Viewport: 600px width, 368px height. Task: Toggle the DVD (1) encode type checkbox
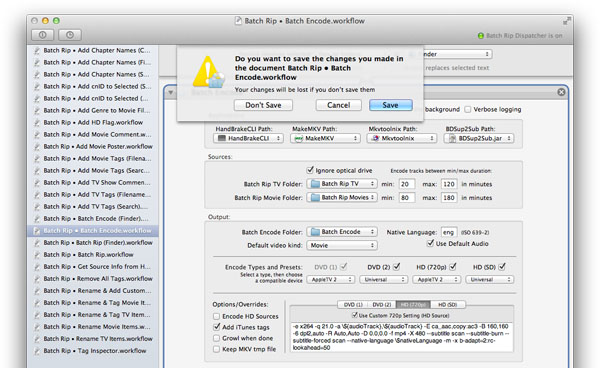[344, 267]
